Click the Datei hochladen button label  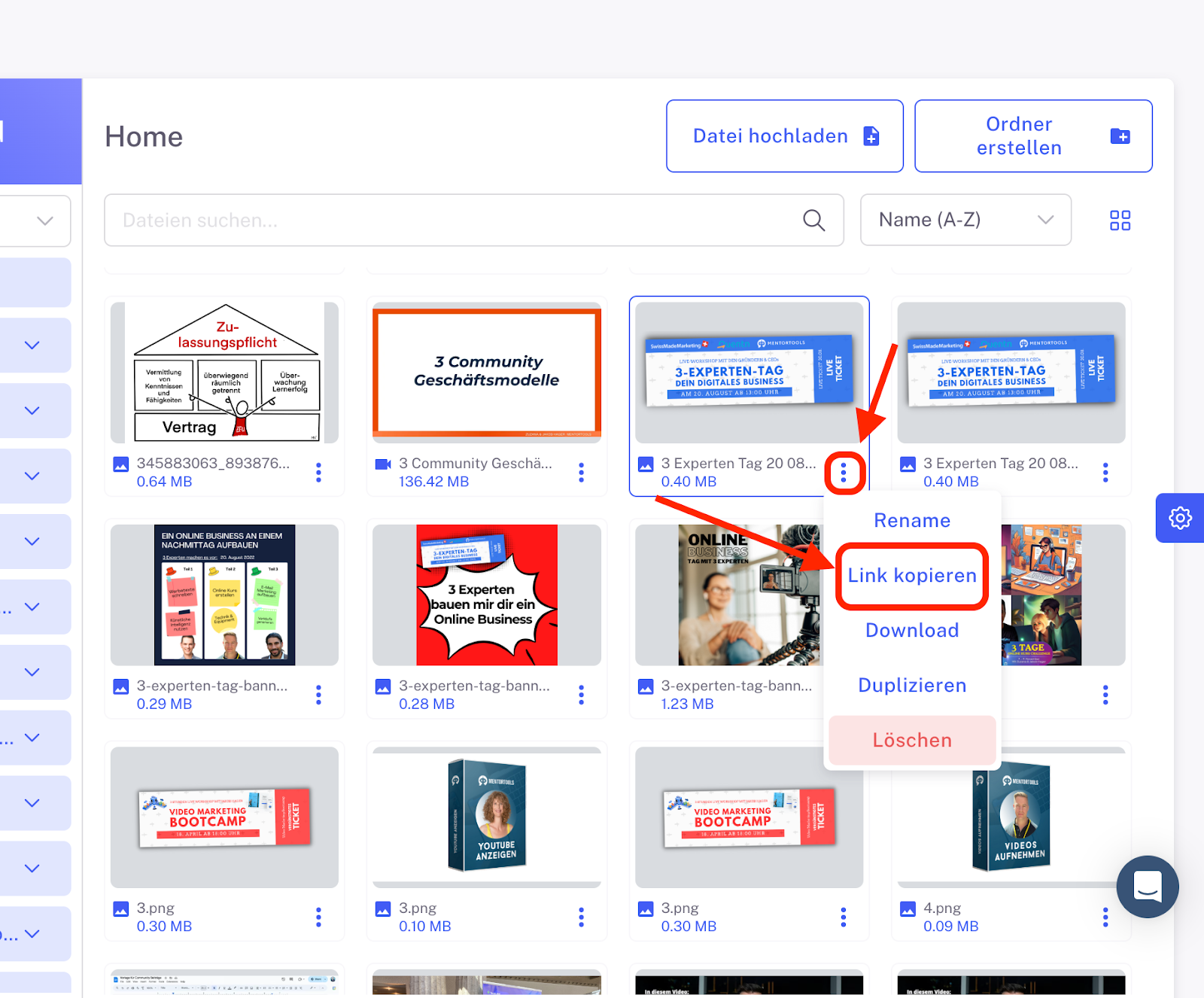click(x=770, y=136)
